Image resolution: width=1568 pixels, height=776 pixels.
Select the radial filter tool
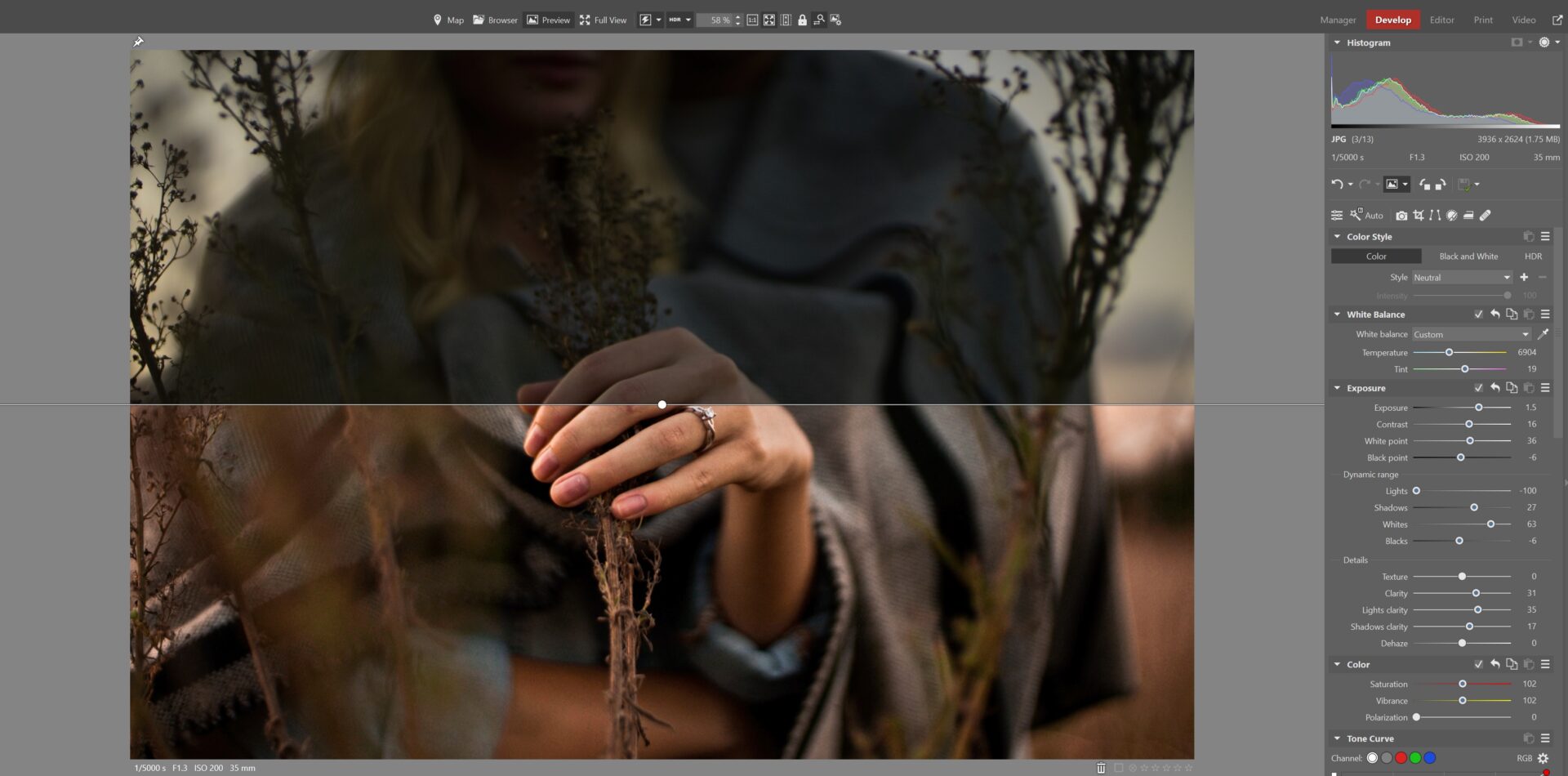coord(1451,216)
